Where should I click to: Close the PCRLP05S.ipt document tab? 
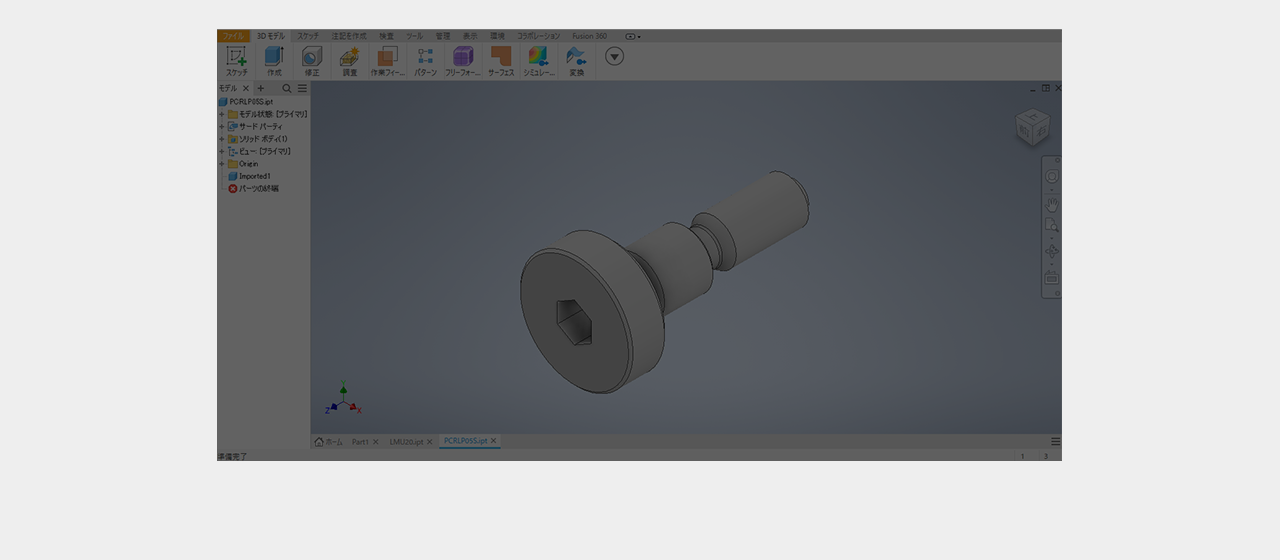pyautogui.click(x=494, y=441)
